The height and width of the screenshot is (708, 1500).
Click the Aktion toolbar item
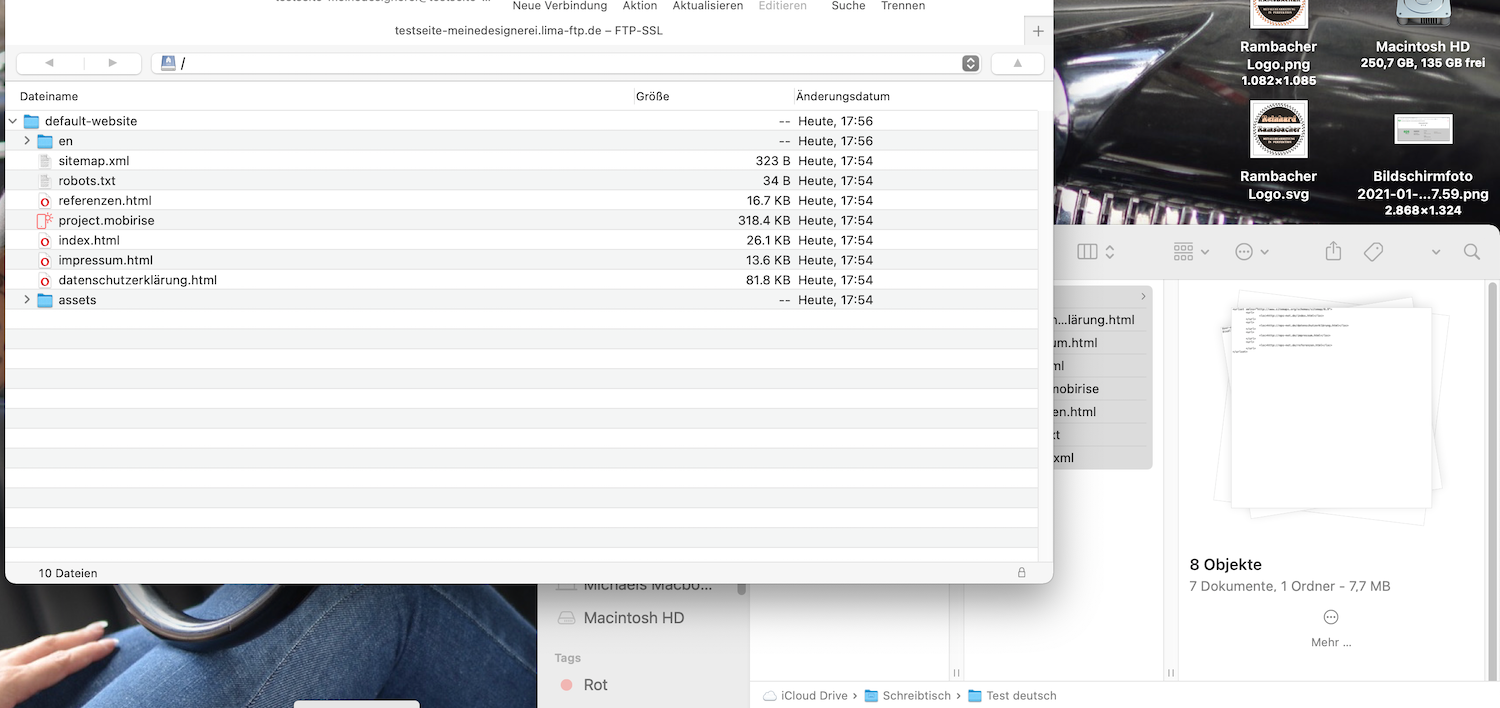[x=639, y=6]
